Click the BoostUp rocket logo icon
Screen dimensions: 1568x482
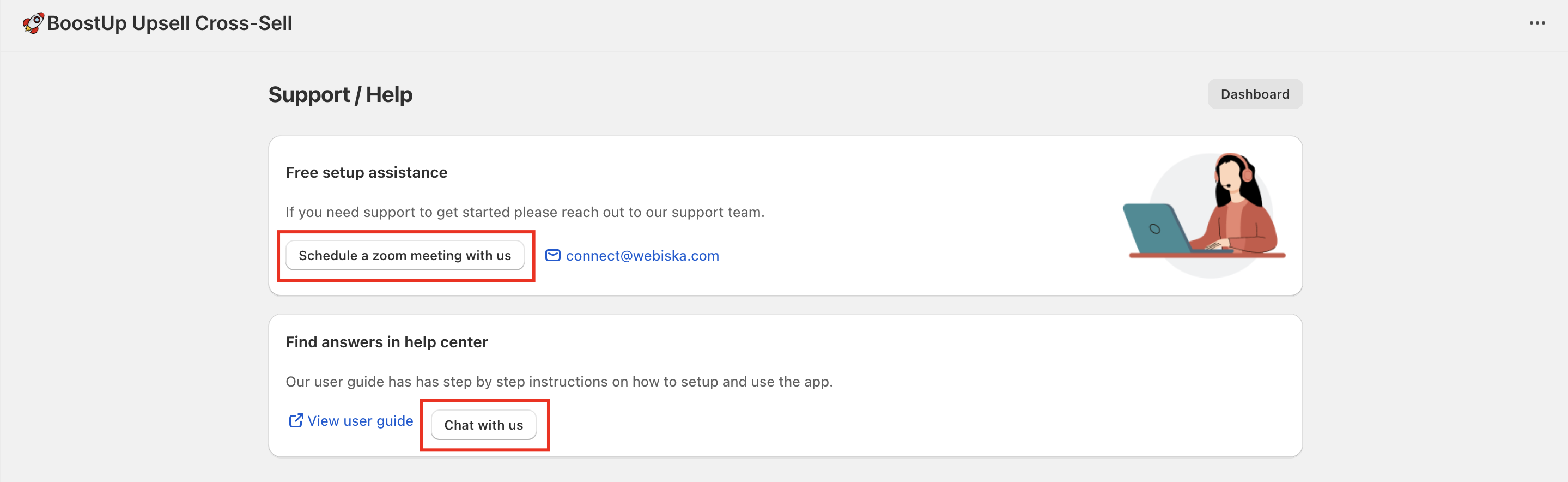(x=33, y=22)
